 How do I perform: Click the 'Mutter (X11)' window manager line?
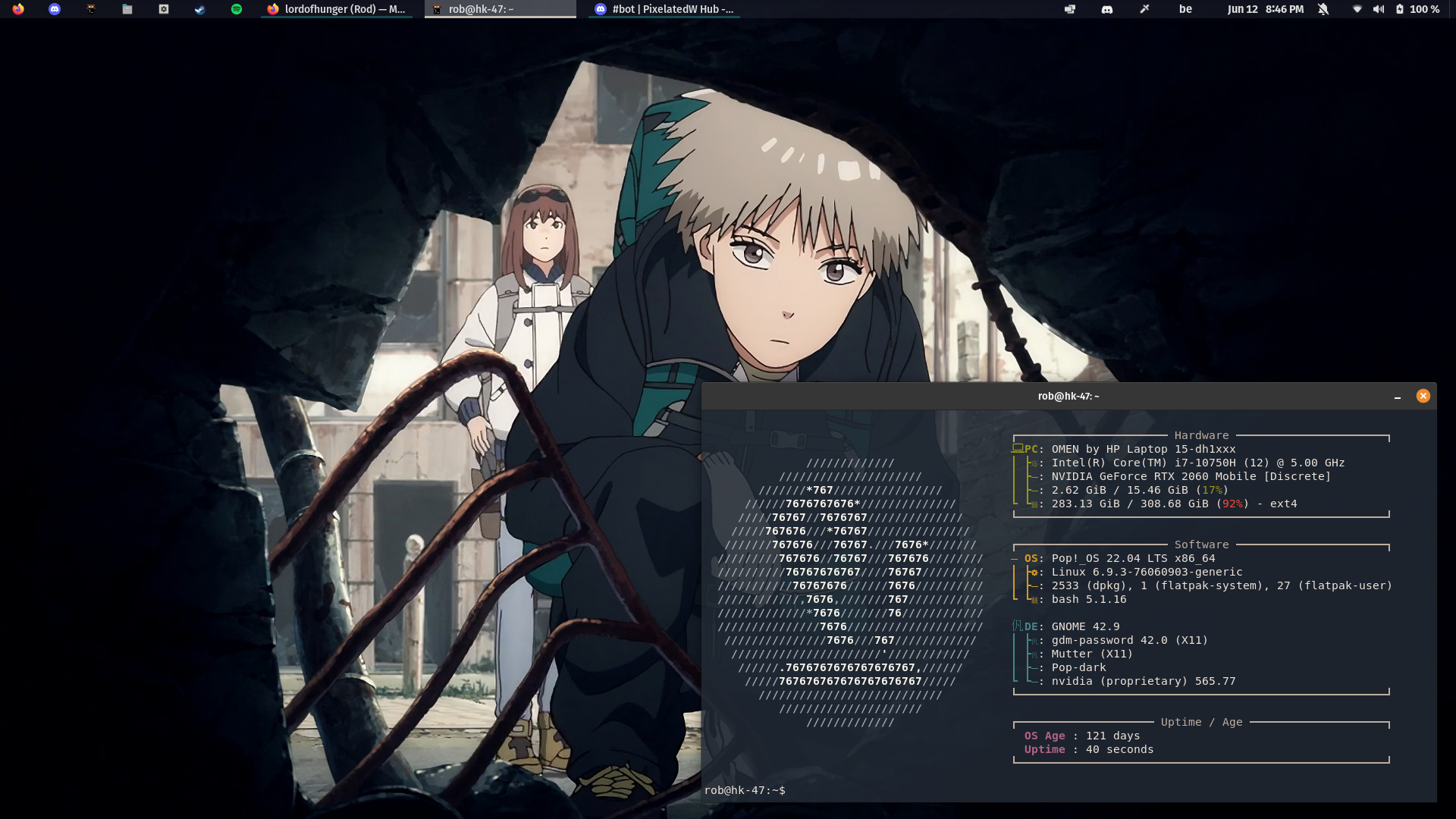1092,654
